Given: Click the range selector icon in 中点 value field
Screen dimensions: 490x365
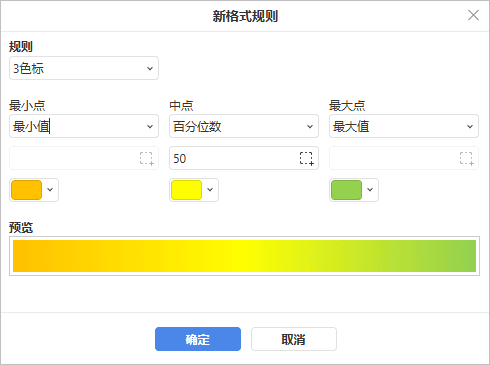Looking at the screenshot, I should click(x=306, y=158).
